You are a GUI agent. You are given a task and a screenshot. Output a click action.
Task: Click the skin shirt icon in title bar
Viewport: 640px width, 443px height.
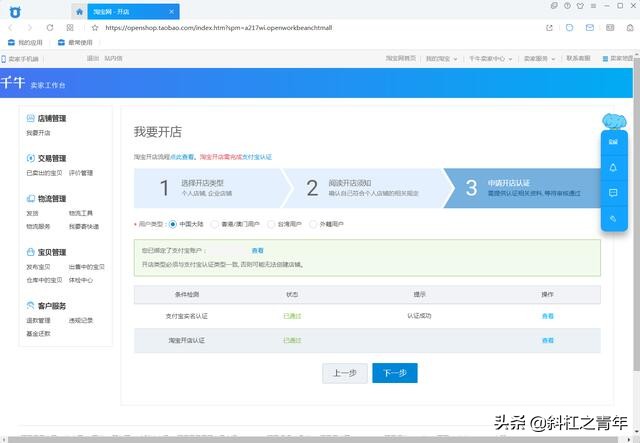(x=580, y=6)
